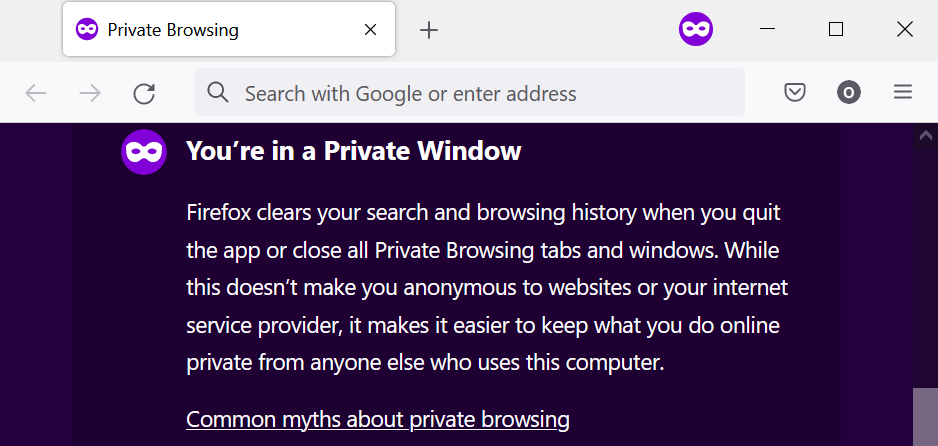
Task: Click the forward navigation arrow
Action: tap(90, 93)
